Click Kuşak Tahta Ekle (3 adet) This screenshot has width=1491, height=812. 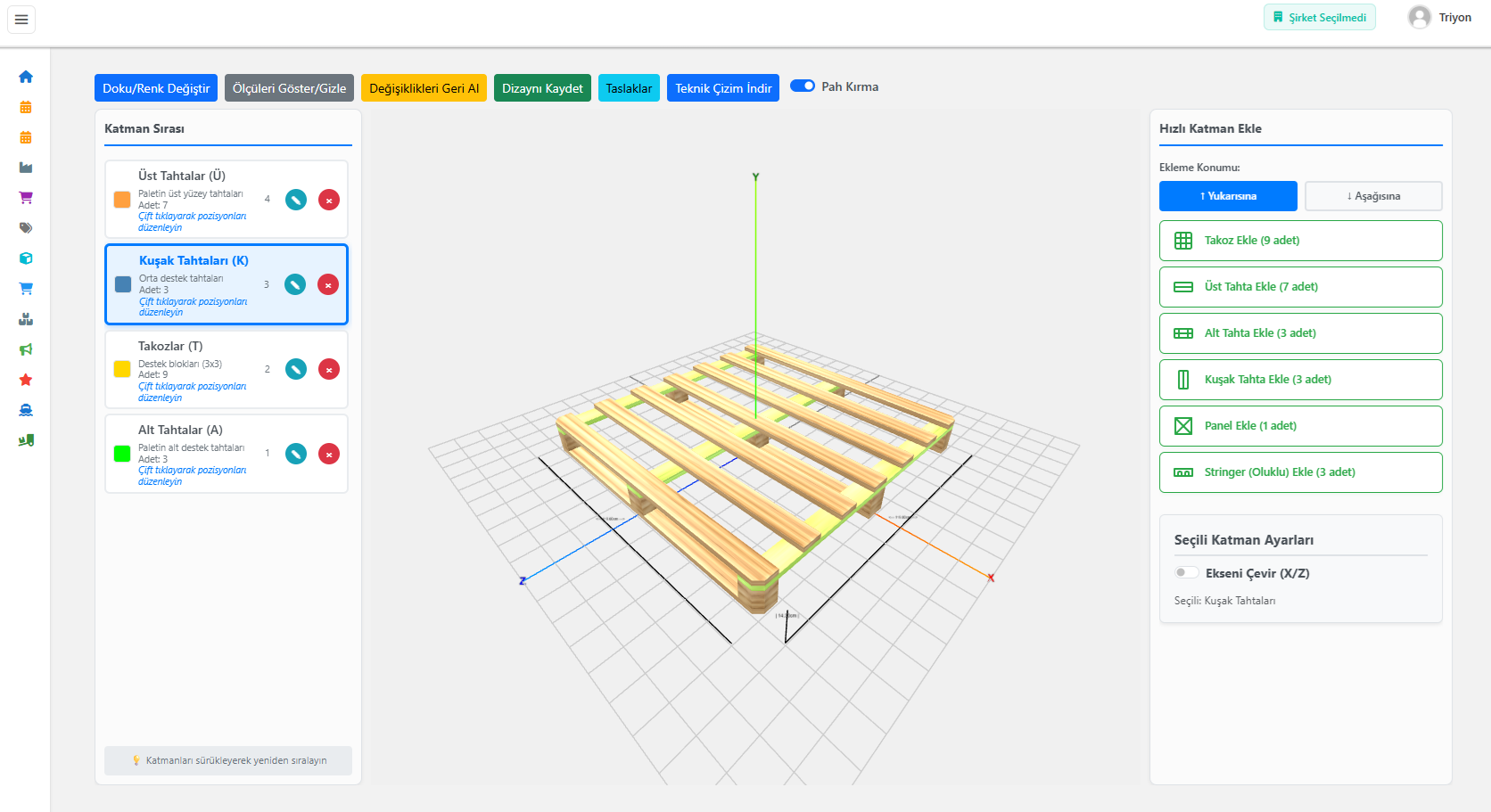click(x=1300, y=379)
